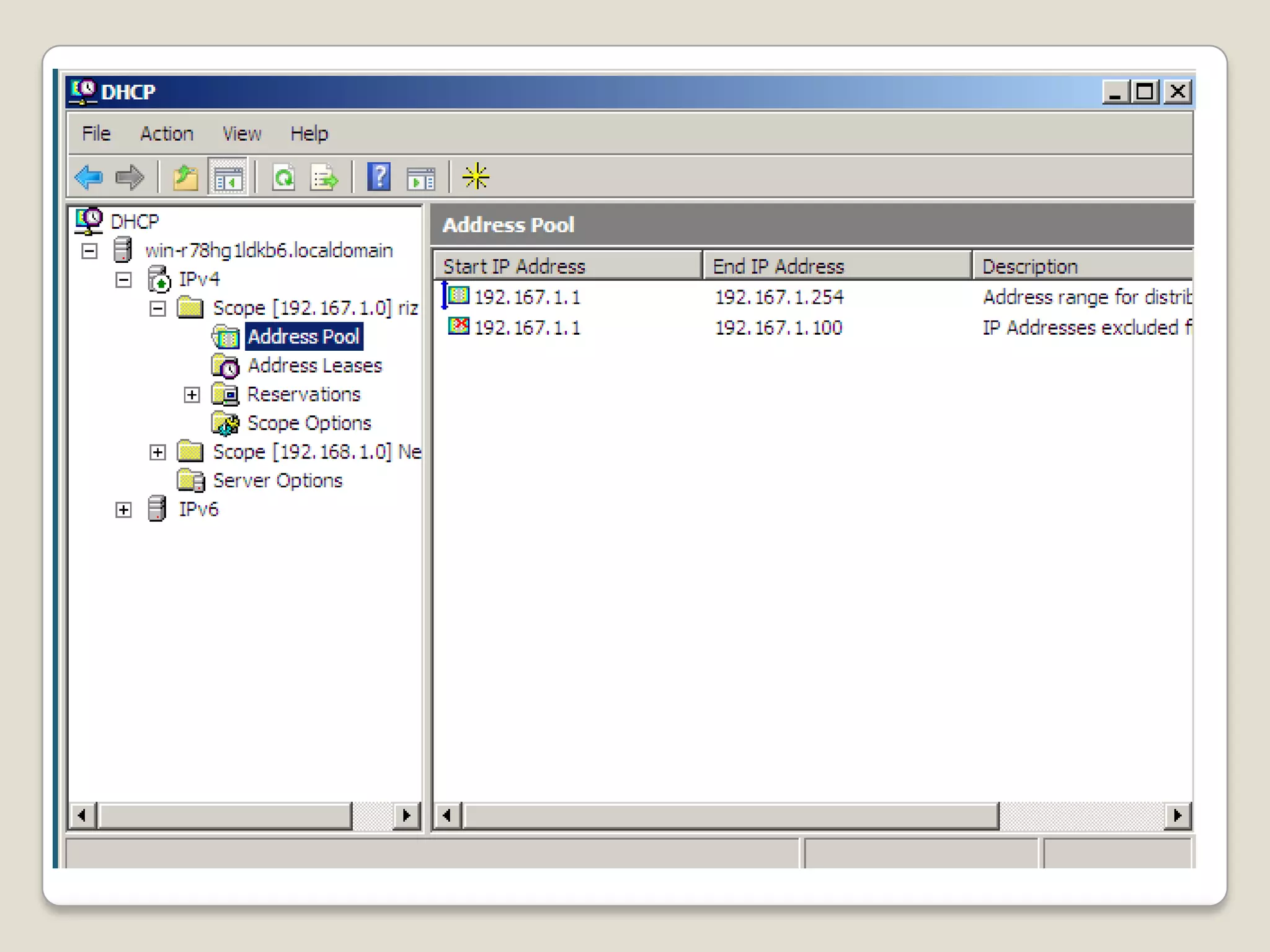Select Address Leases in the tree
The image size is (1270, 952).
click(314, 366)
